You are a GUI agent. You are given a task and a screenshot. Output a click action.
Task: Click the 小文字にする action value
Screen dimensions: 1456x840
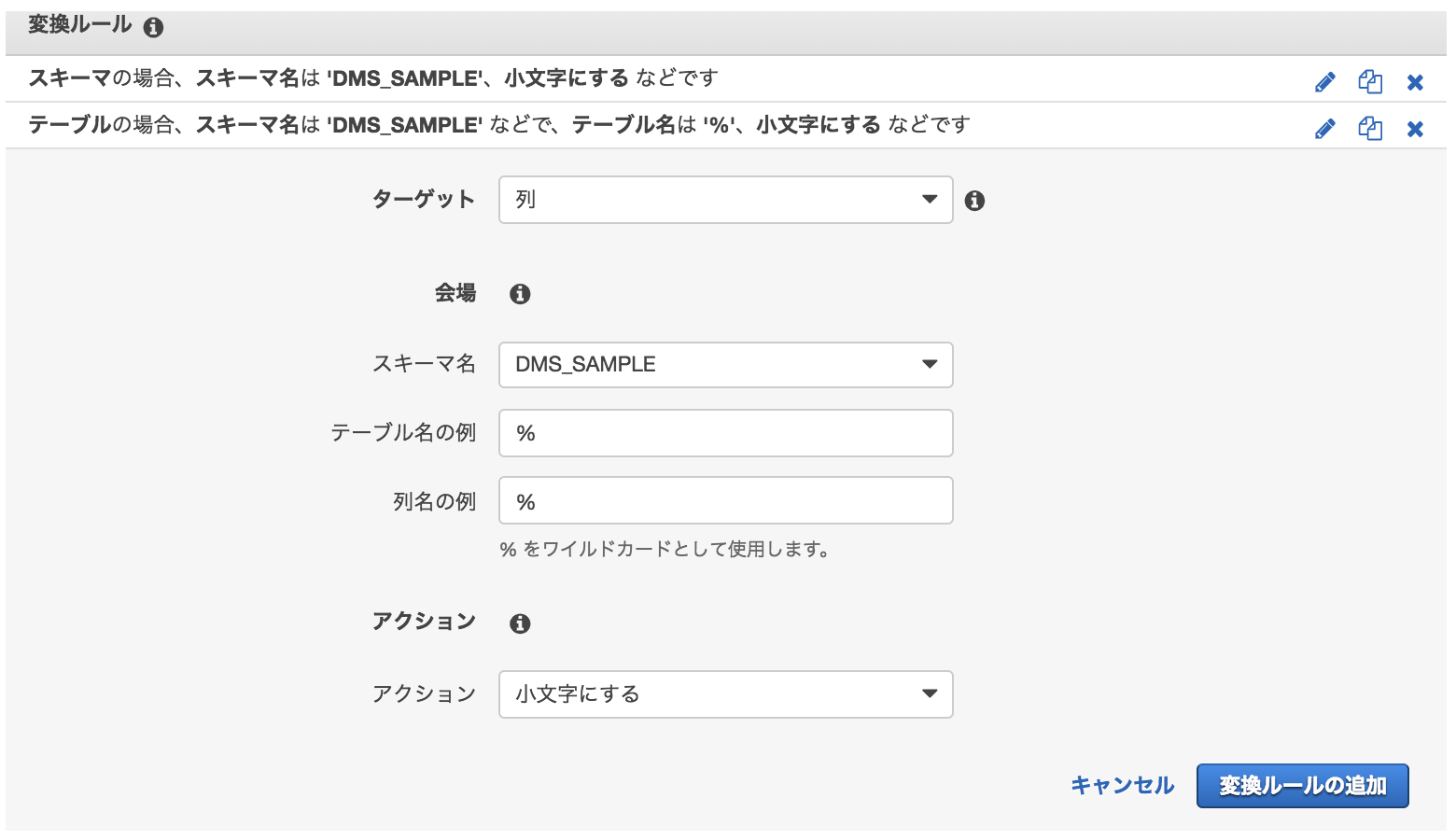pos(576,694)
